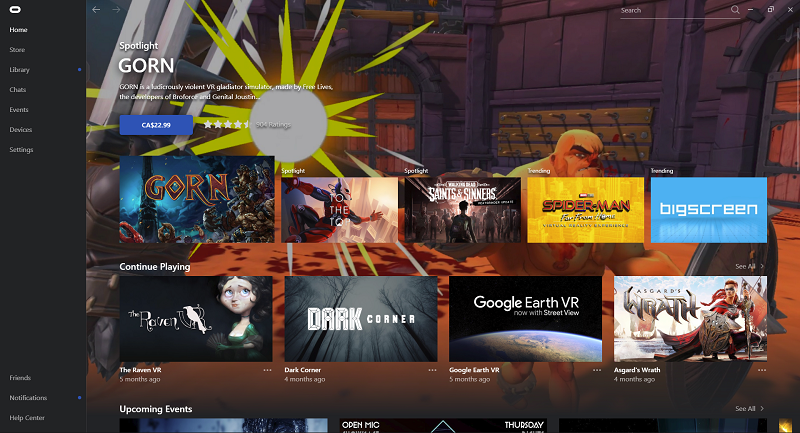Open the Store section
Viewport: 800px width, 433px height.
(17, 49)
